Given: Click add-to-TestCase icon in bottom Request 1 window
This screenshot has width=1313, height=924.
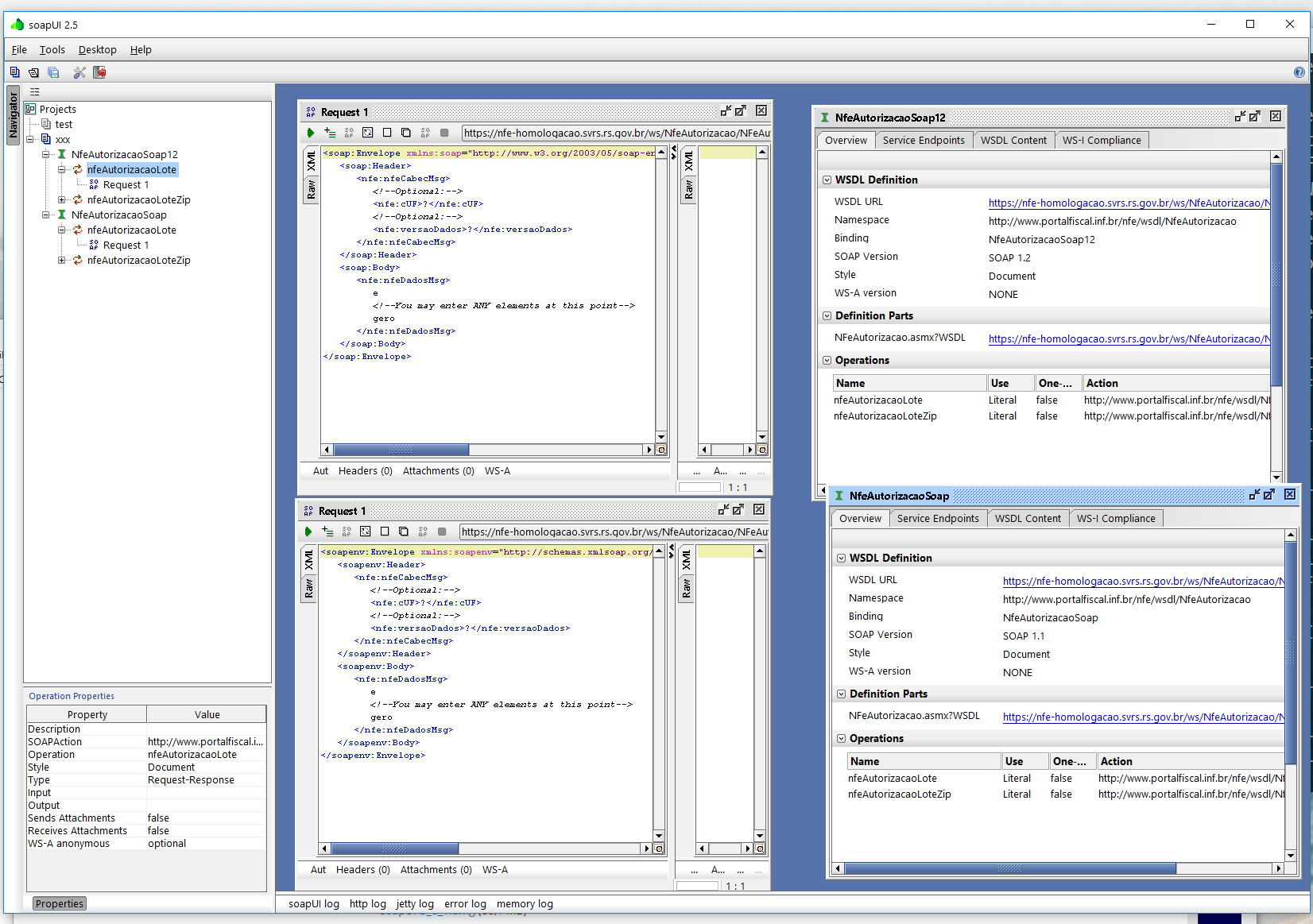Looking at the screenshot, I should tap(327, 532).
